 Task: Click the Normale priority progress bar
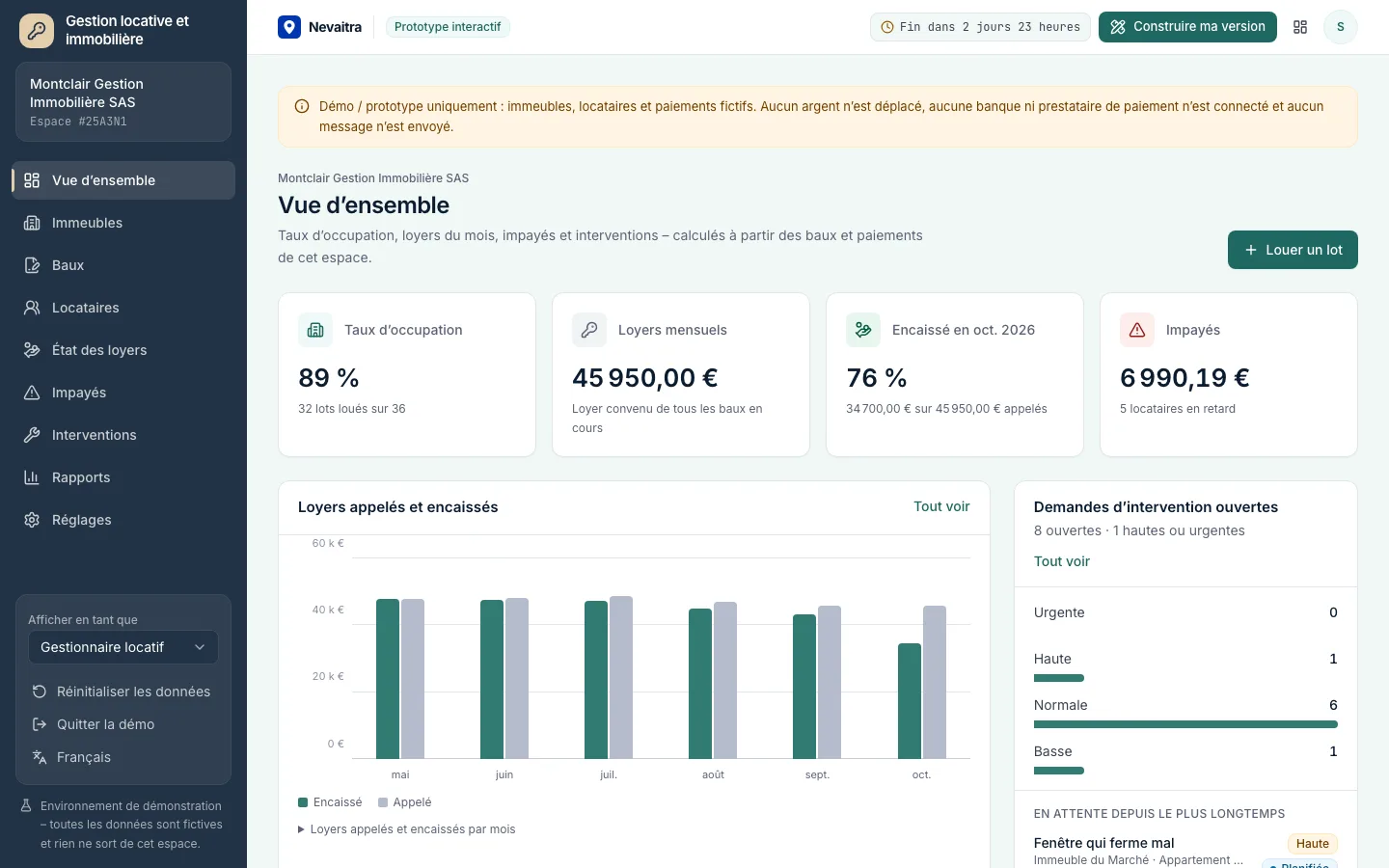(x=1185, y=724)
